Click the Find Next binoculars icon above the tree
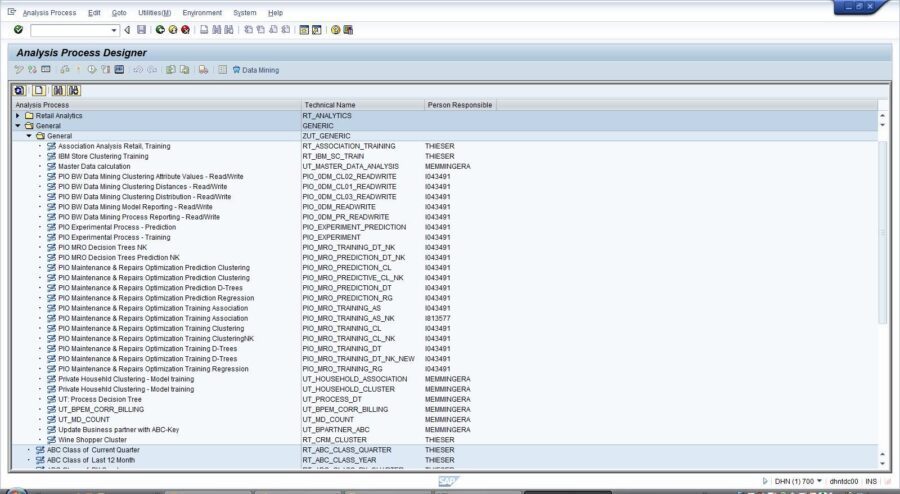 tap(74, 90)
